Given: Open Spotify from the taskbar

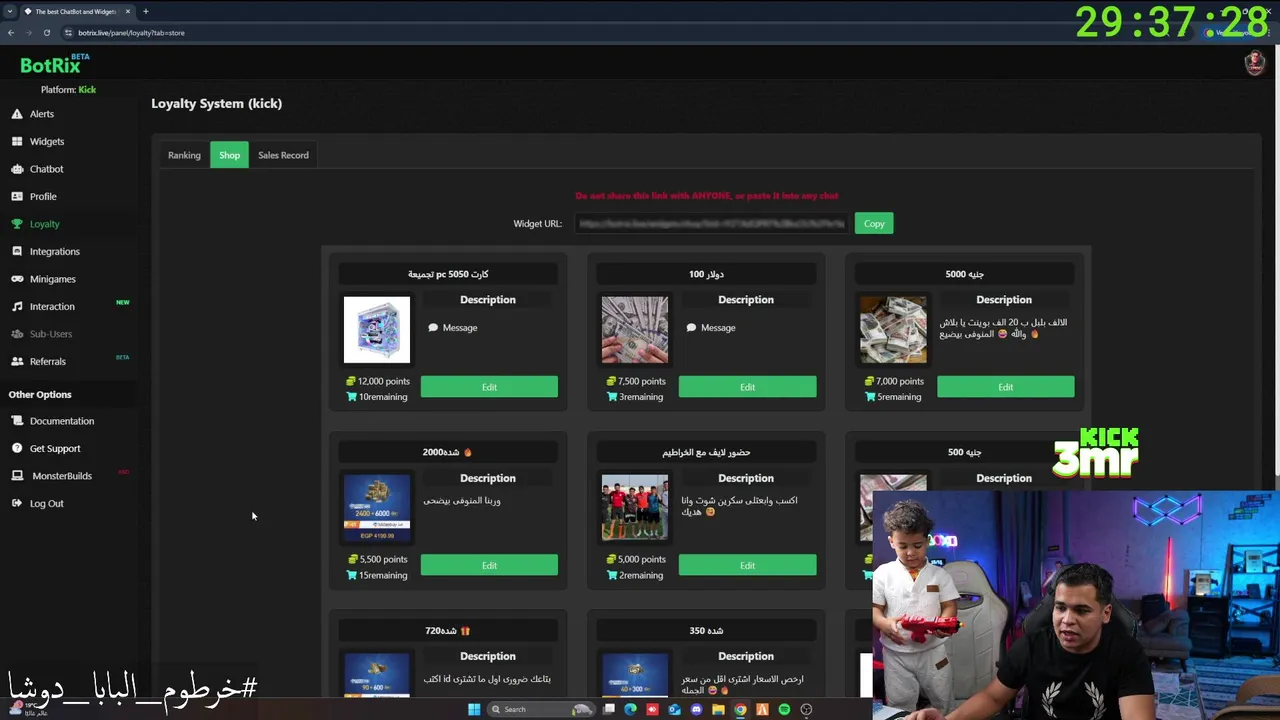Looking at the screenshot, I should point(784,709).
